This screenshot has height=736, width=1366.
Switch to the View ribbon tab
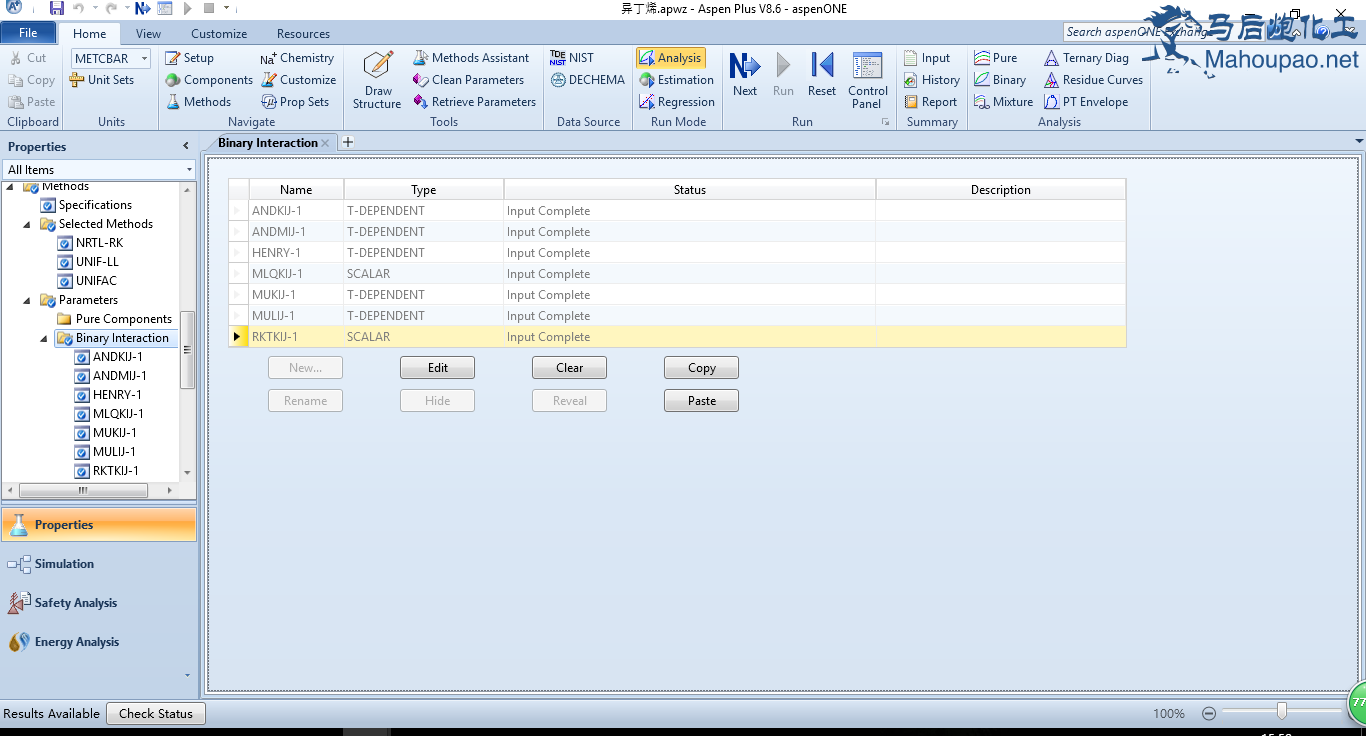point(148,33)
